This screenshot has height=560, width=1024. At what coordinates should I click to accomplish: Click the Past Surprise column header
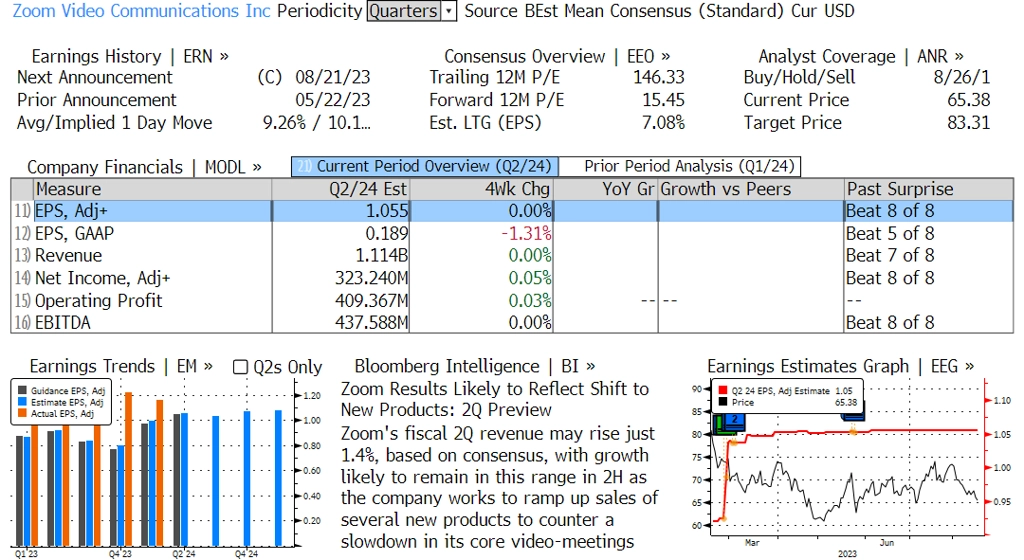tap(929, 189)
